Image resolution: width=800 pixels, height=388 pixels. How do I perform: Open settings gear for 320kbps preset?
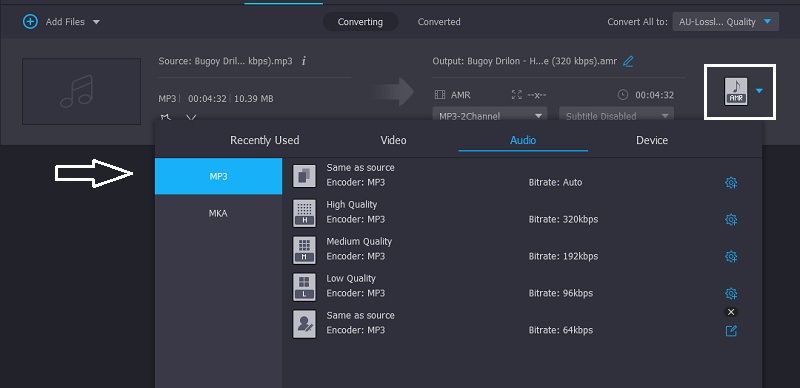tap(731, 220)
